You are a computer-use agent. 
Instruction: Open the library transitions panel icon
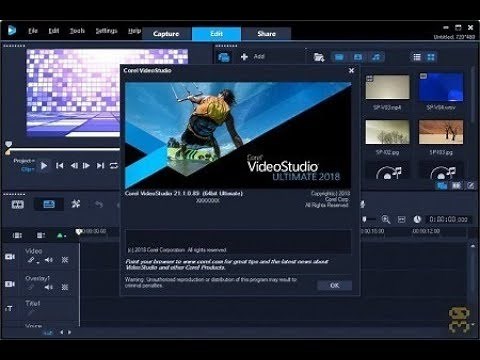pyautogui.click(x=456, y=185)
